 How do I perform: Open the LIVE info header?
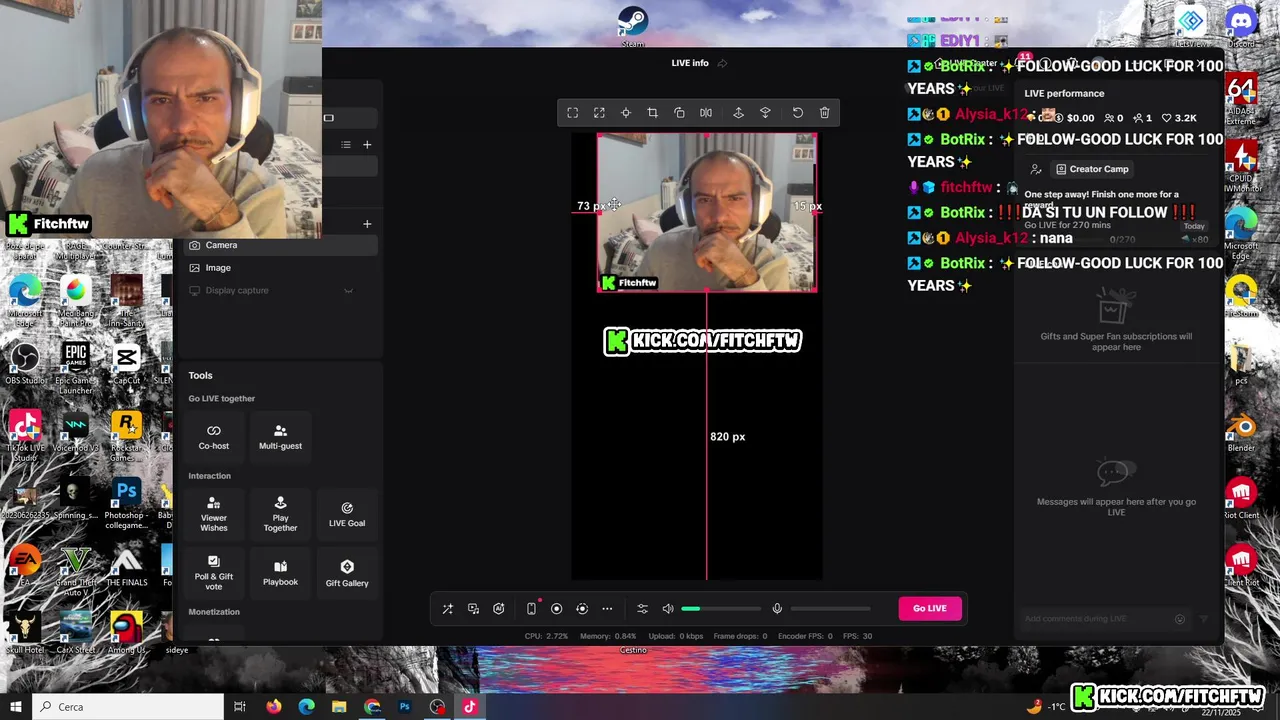point(690,63)
